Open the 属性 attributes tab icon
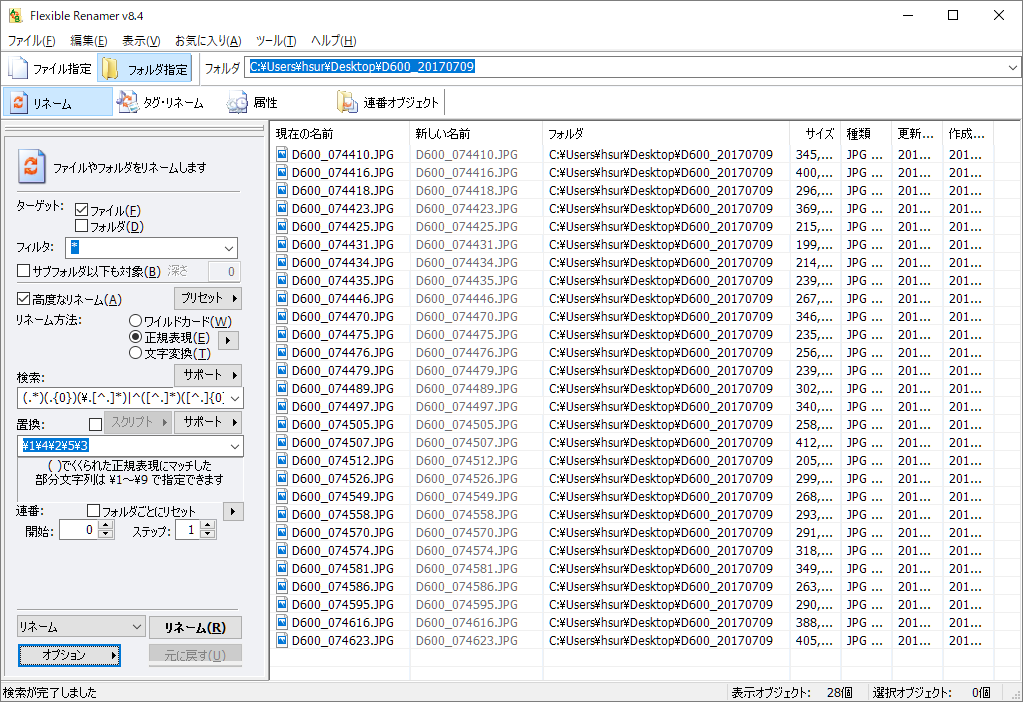The width and height of the screenshot is (1023, 702). (x=237, y=102)
